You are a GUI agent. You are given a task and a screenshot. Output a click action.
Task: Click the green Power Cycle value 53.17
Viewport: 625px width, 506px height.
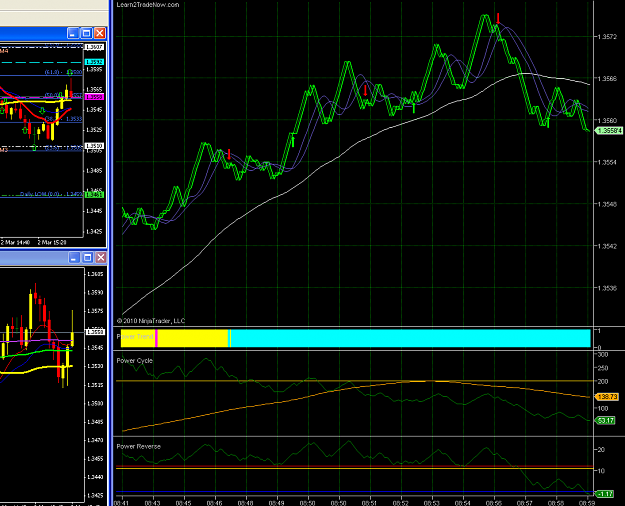pos(605,420)
